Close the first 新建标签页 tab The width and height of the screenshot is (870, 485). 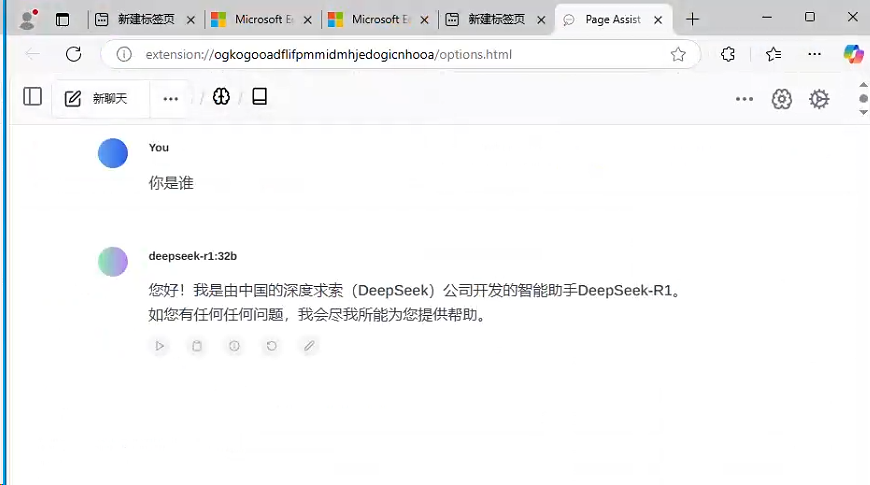click(191, 20)
